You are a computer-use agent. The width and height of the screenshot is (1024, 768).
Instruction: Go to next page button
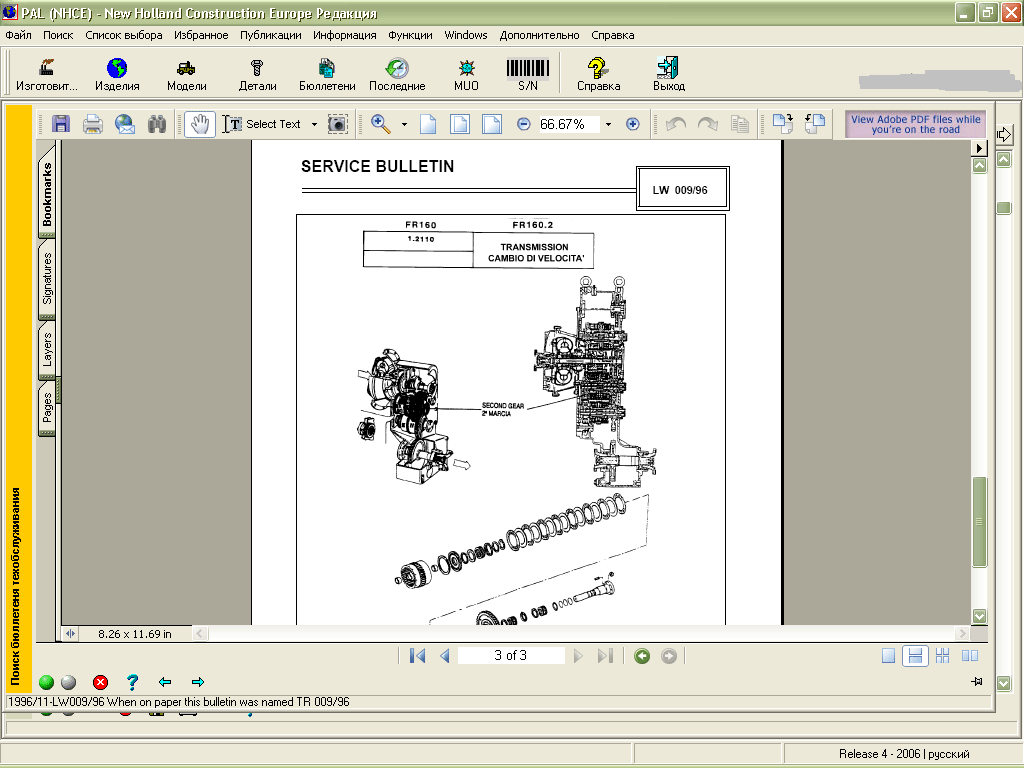pos(578,656)
